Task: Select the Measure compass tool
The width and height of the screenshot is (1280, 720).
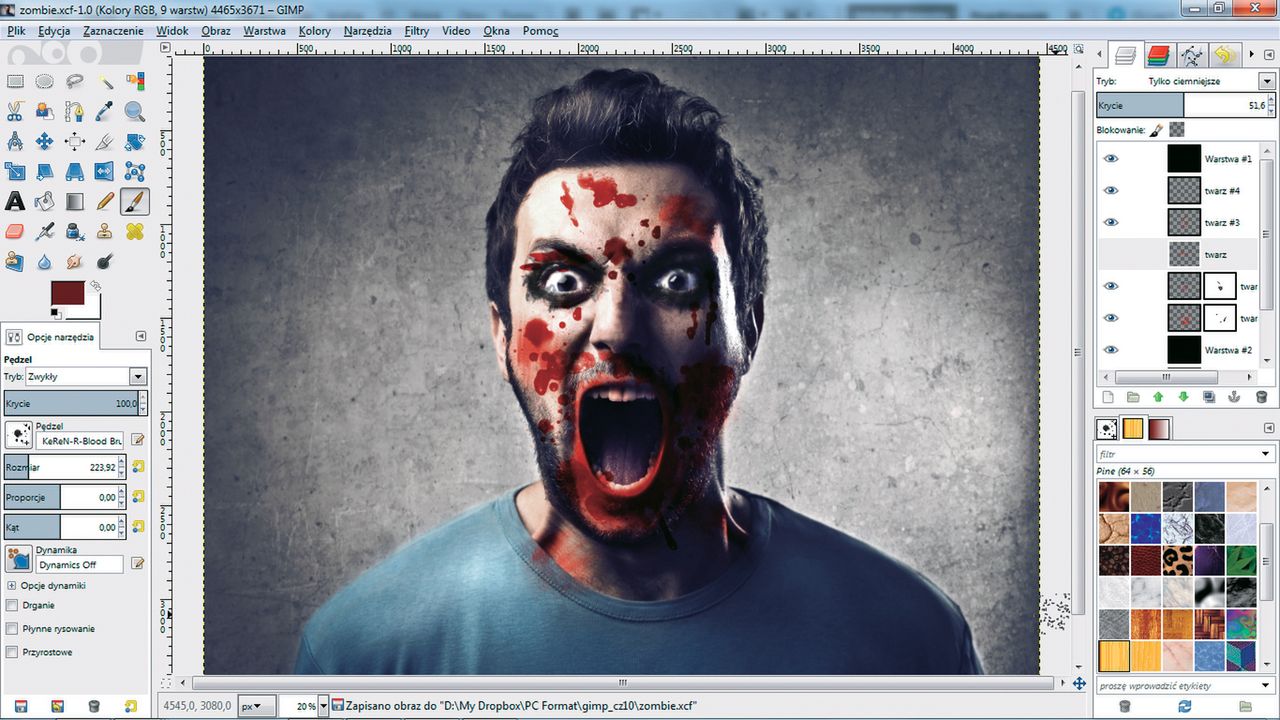Action: coord(15,142)
